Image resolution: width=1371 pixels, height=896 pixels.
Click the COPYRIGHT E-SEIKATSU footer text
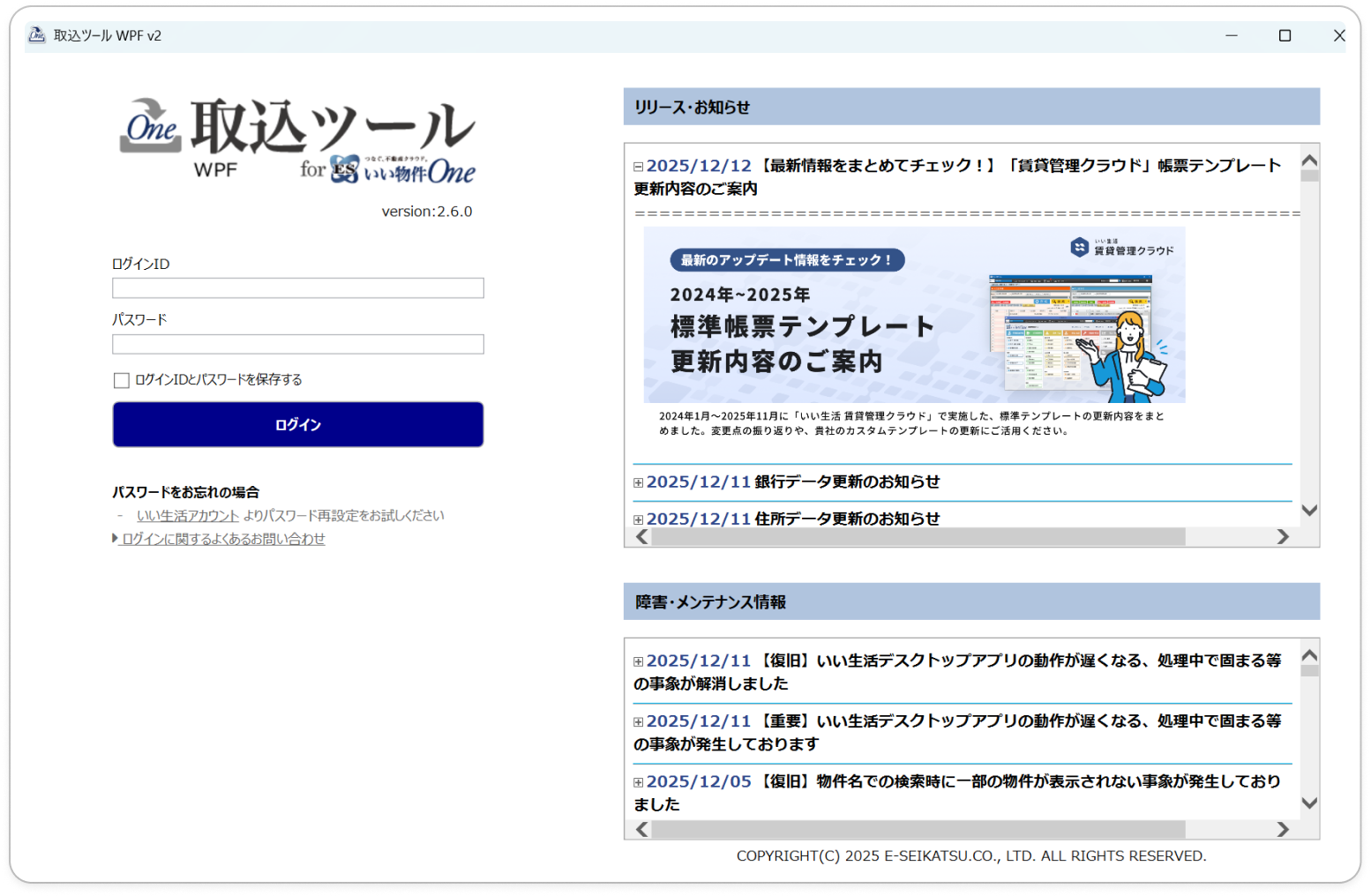pyautogui.click(x=971, y=855)
